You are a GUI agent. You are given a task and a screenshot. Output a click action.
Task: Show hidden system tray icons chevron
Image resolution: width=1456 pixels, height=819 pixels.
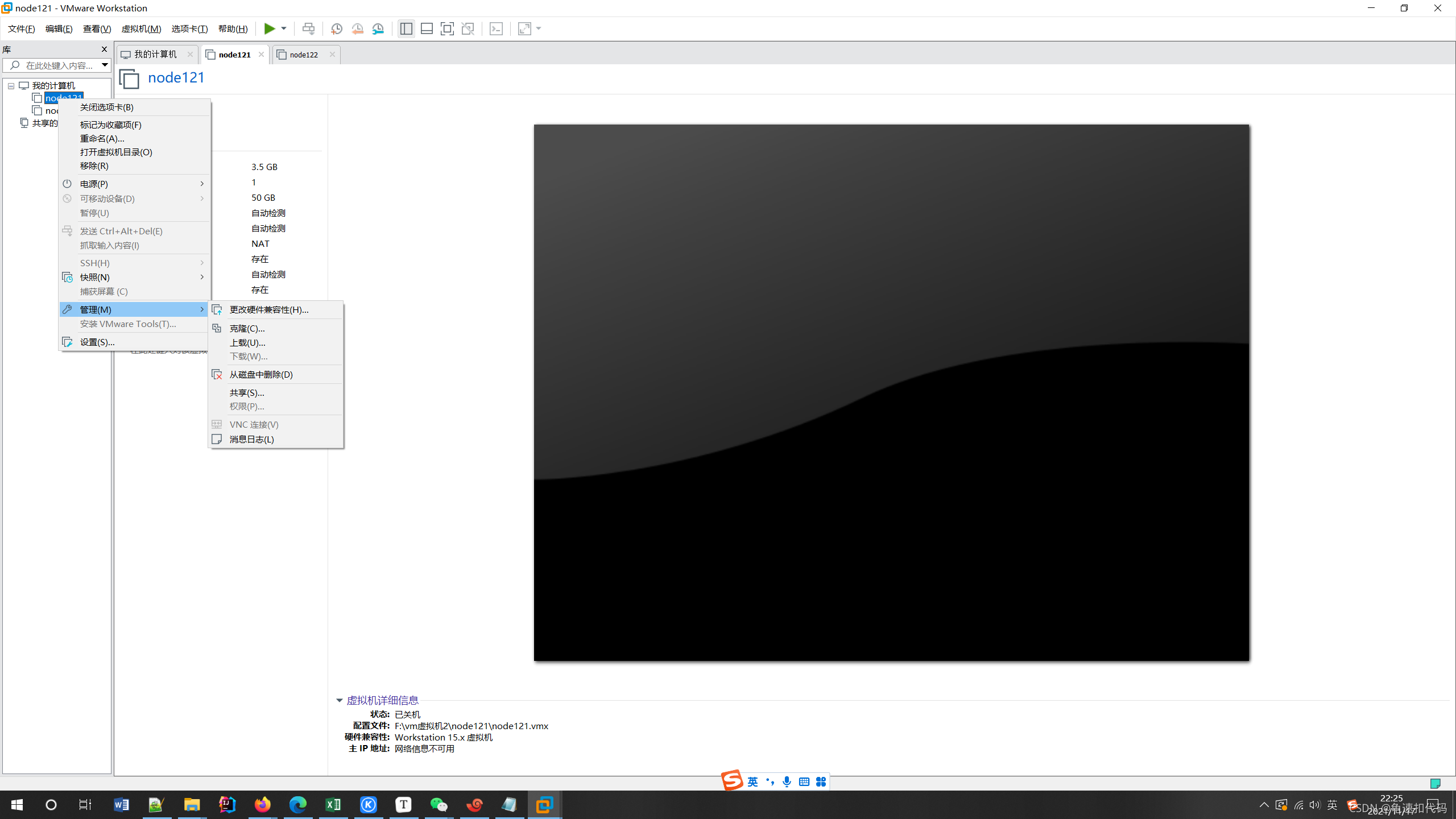click(x=1264, y=805)
